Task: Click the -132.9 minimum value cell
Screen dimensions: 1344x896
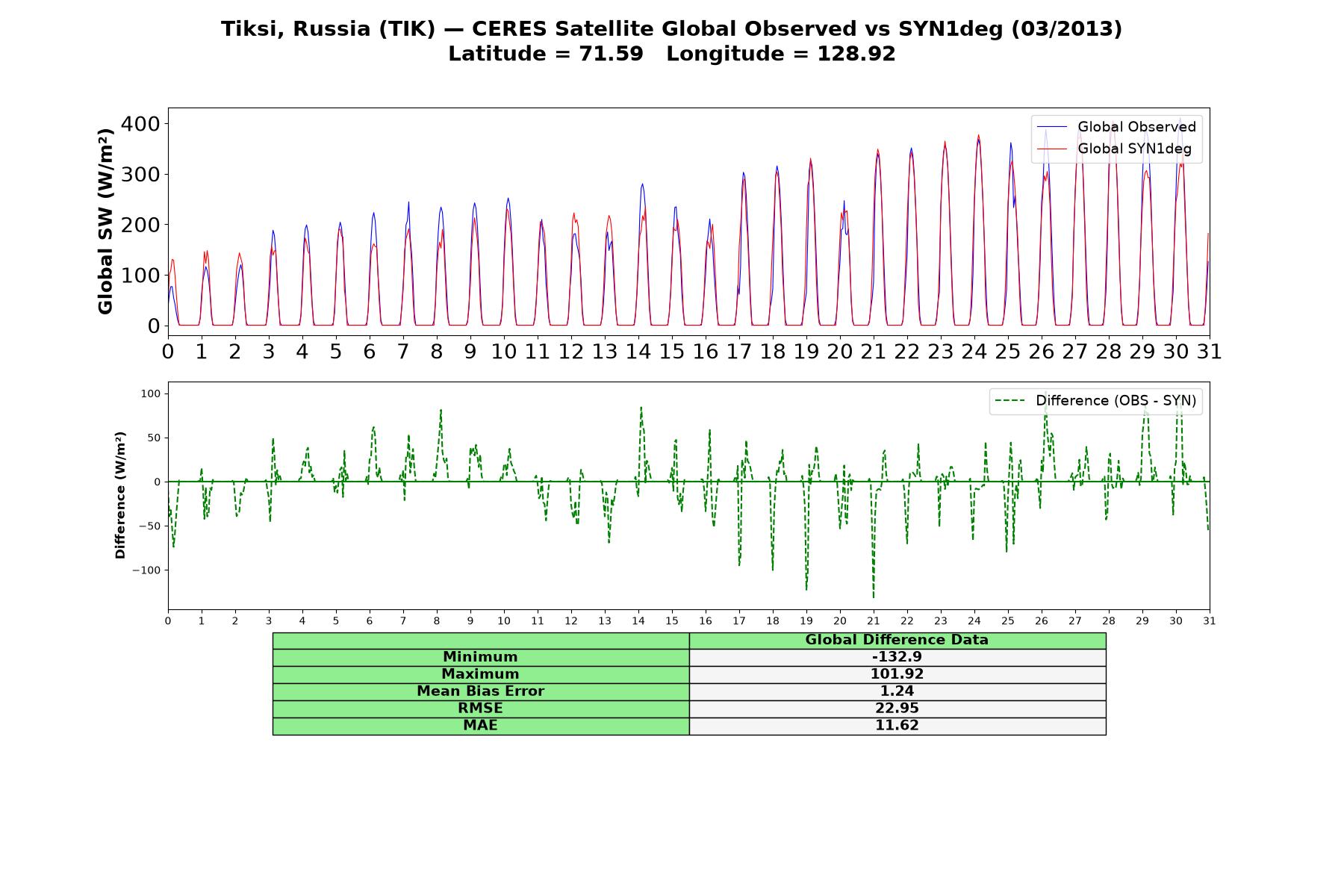Action: pyautogui.click(x=897, y=657)
